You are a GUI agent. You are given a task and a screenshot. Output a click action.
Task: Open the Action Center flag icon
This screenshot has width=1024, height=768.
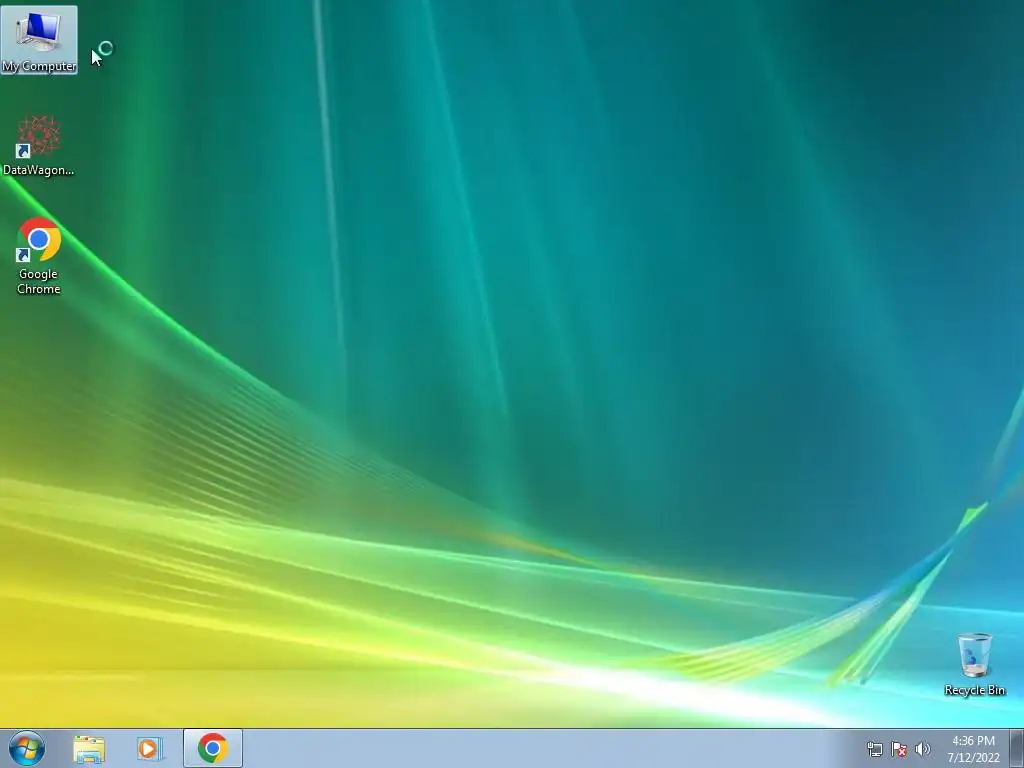point(899,749)
